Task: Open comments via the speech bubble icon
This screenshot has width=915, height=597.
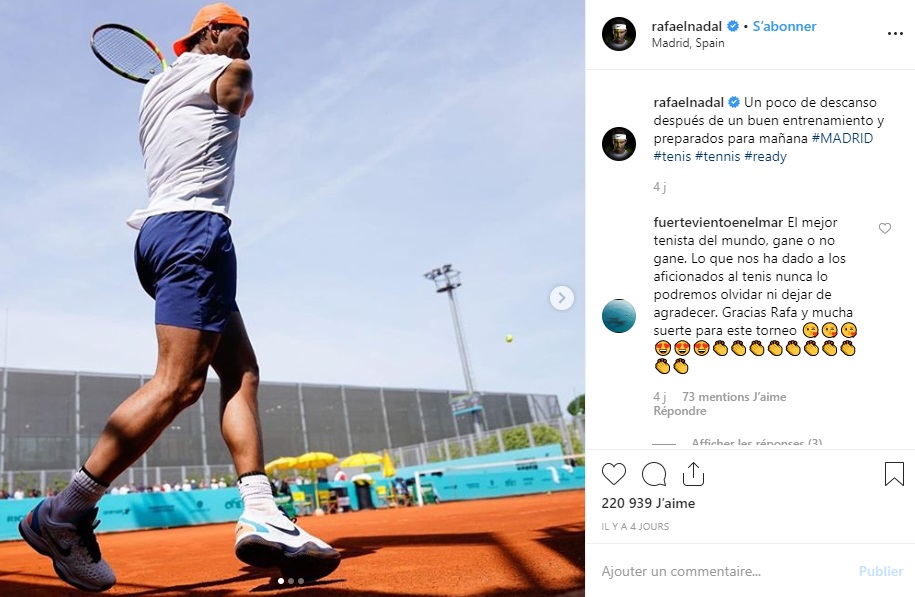Action: (x=654, y=474)
